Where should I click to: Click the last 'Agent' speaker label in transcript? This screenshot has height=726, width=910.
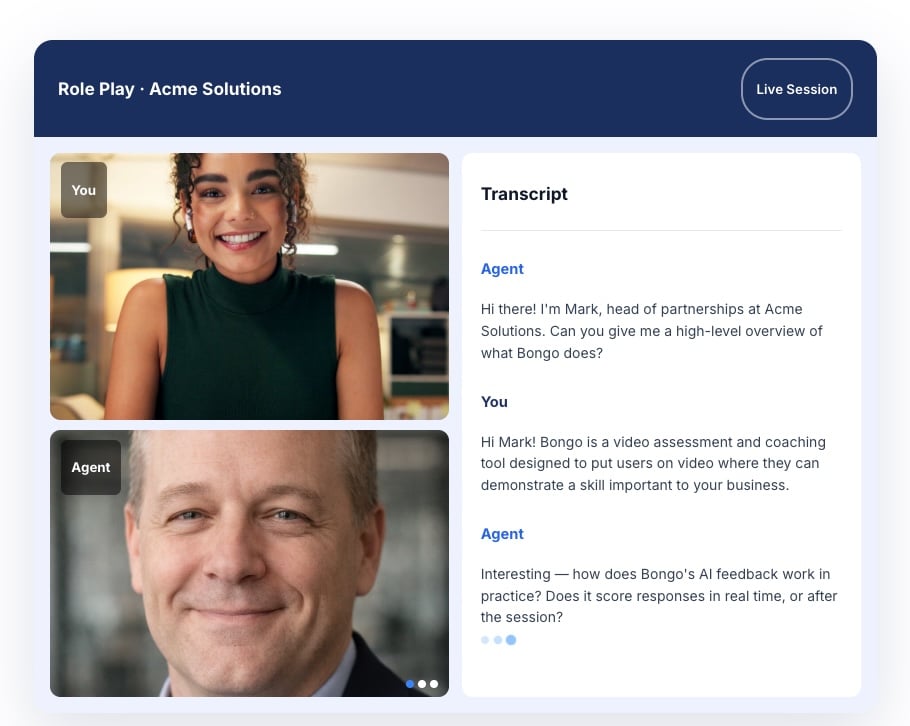coord(502,534)
